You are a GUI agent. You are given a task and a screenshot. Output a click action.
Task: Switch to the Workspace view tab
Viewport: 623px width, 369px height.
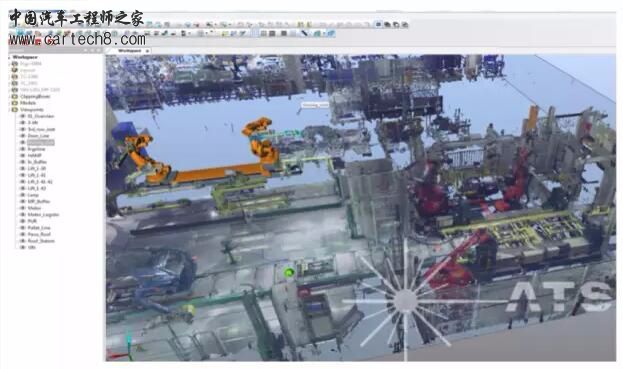[x=130, y=51]
